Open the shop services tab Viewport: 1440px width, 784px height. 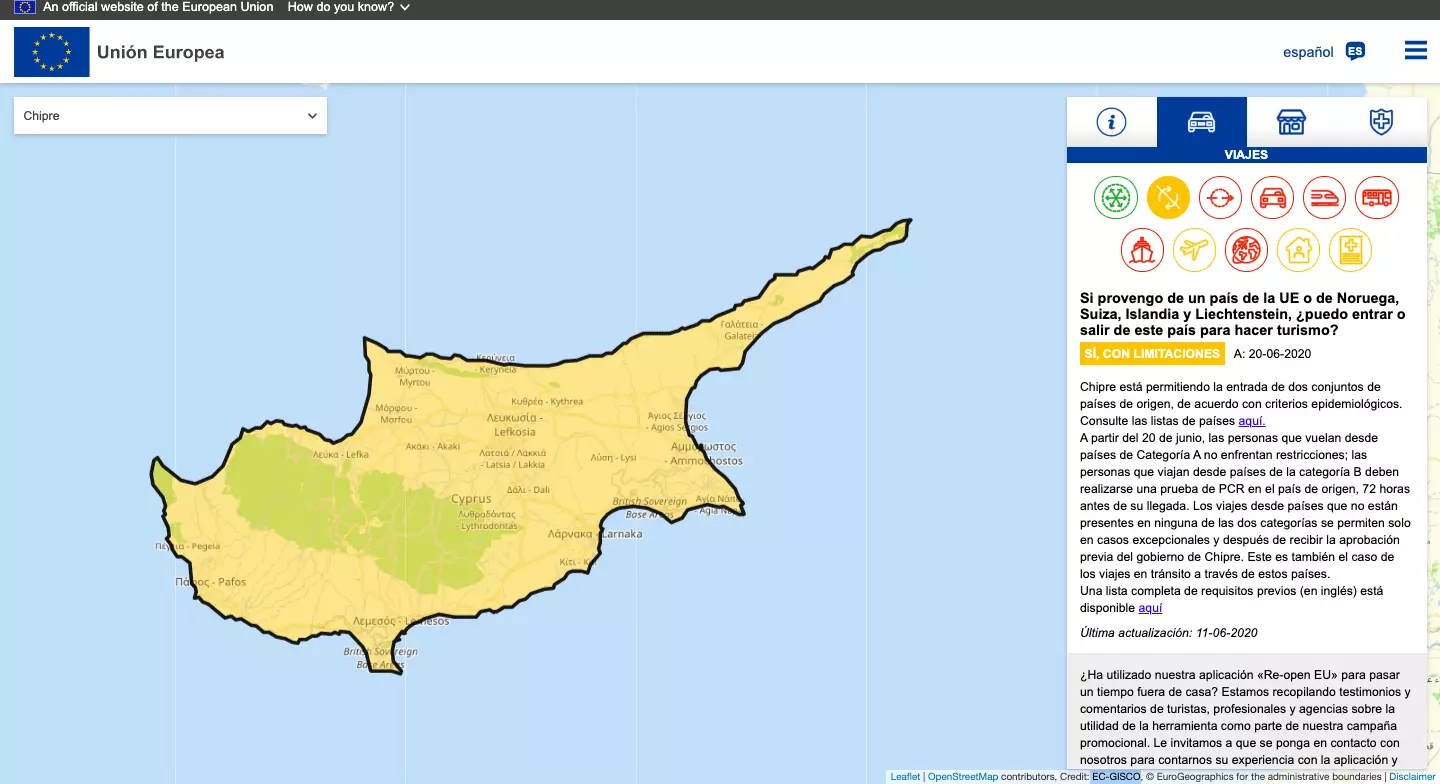point(1291,122)
